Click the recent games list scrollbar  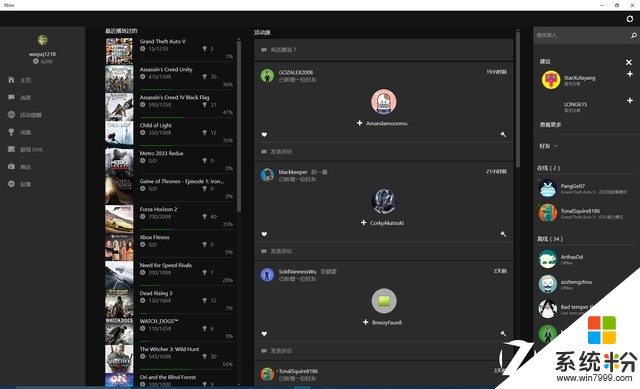[239, 126]
